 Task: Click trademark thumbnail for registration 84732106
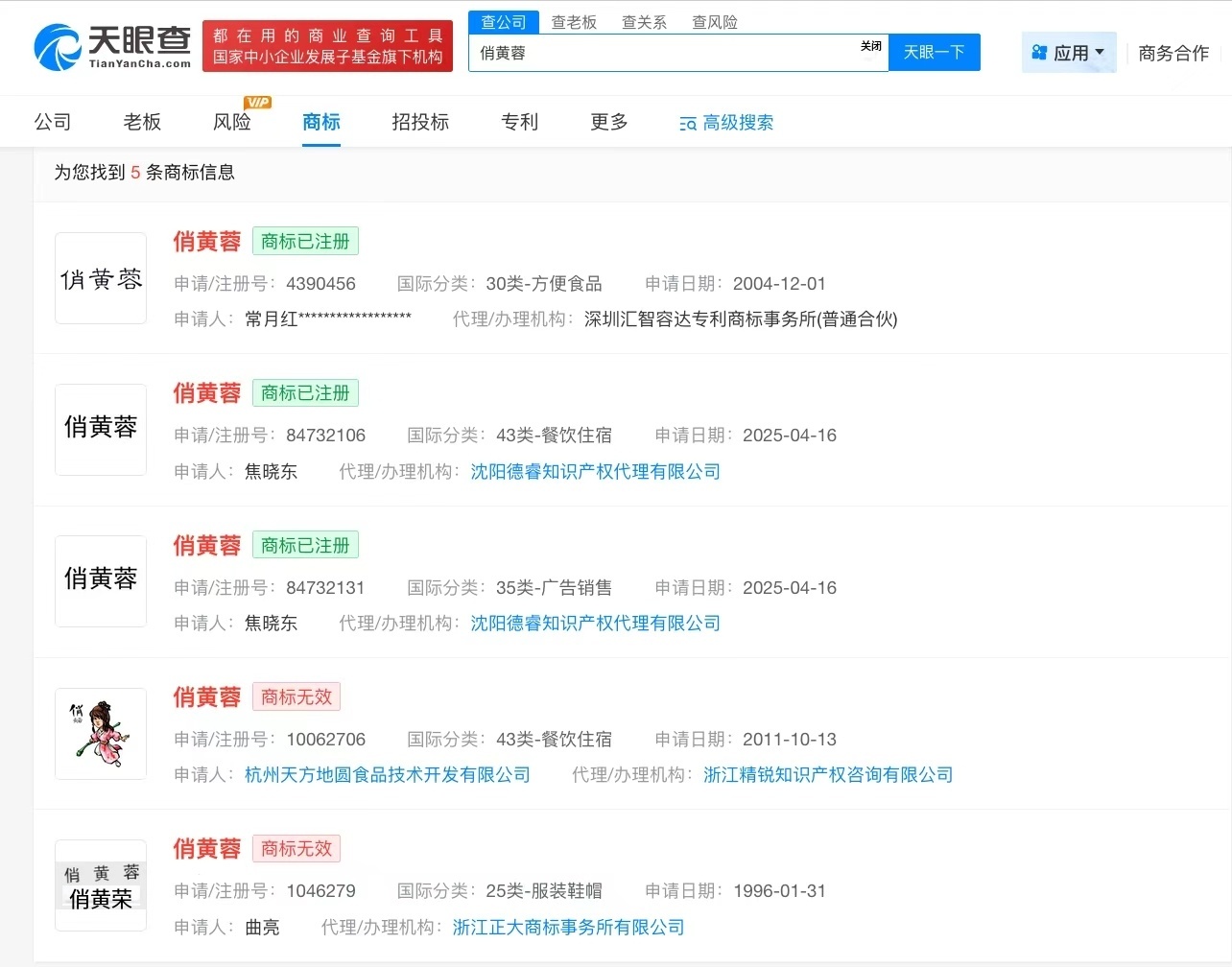101,430
